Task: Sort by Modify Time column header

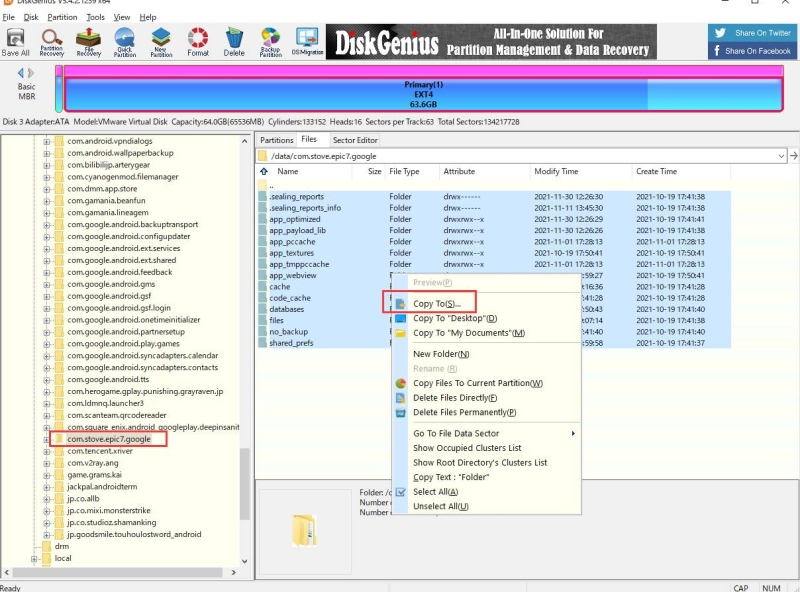Action: (556, 171)
